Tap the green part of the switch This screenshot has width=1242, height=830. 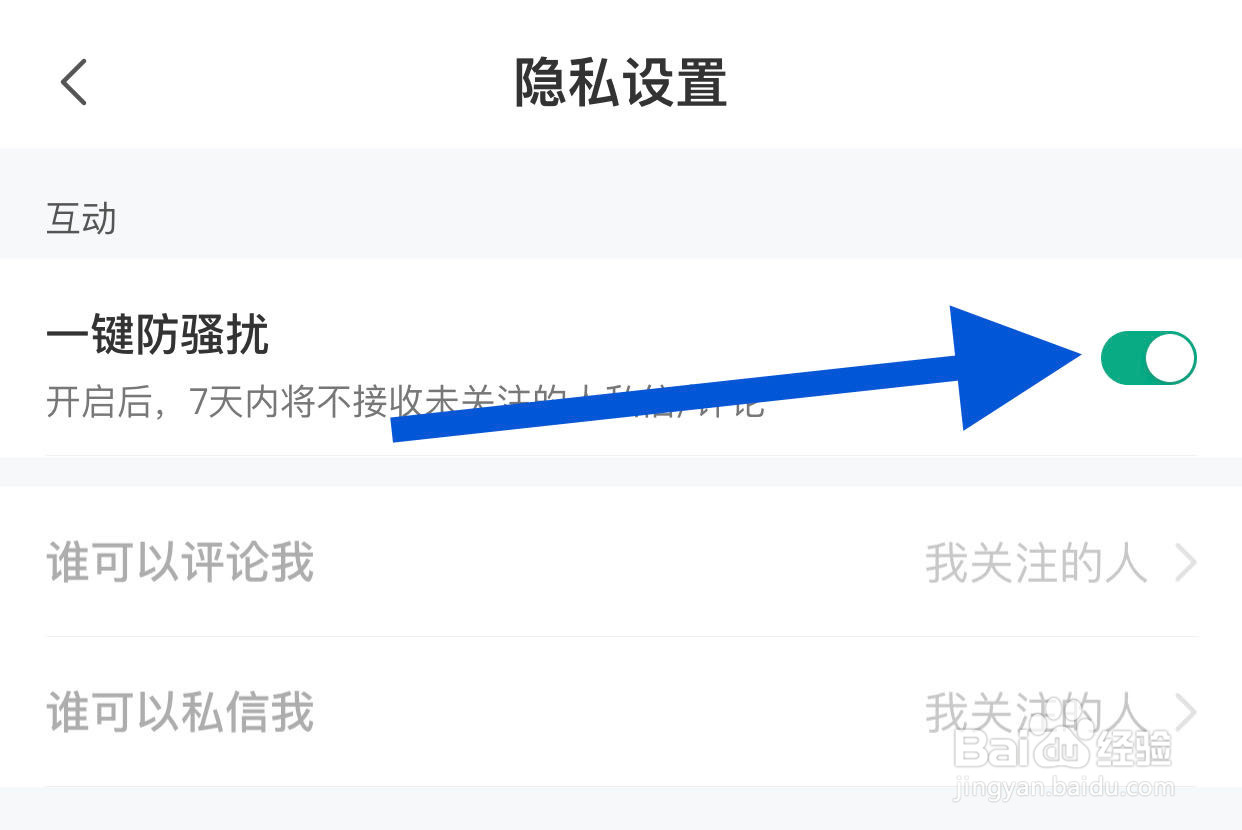(1122, 358)
